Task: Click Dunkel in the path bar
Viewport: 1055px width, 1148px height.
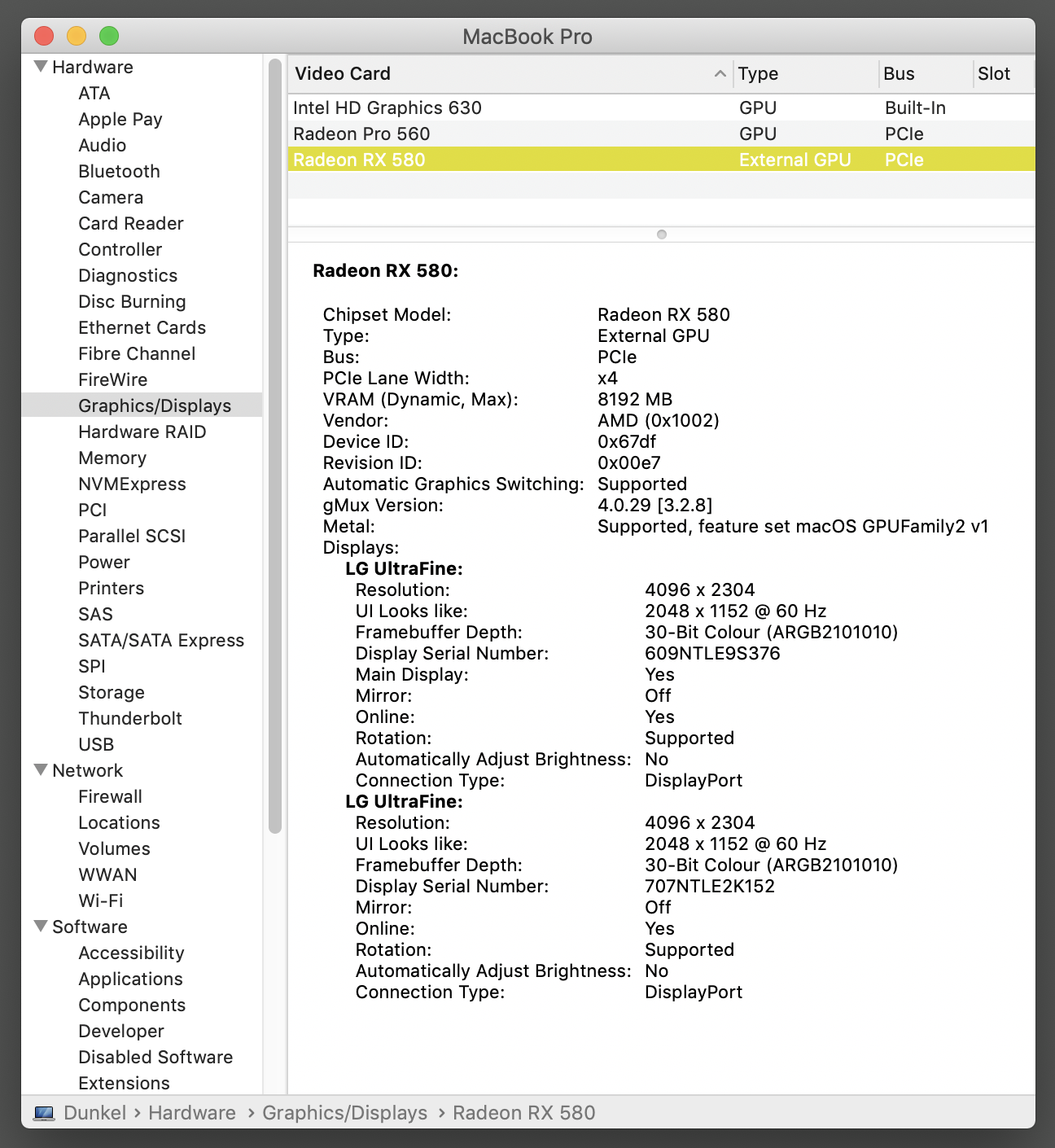Action: pyautogui.click(x=95, y=1113)
